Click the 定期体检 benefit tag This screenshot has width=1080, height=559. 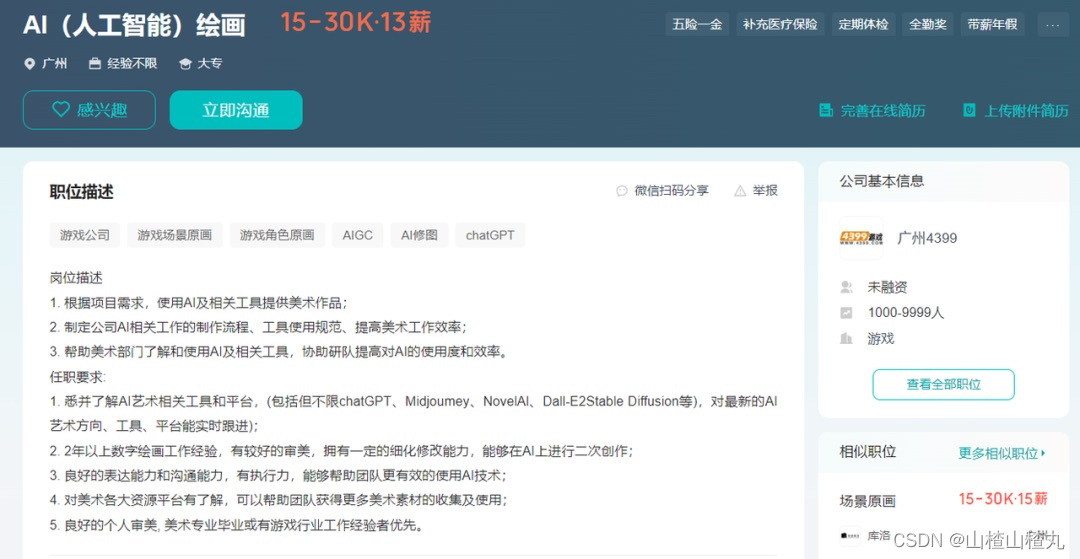[863, 24]
